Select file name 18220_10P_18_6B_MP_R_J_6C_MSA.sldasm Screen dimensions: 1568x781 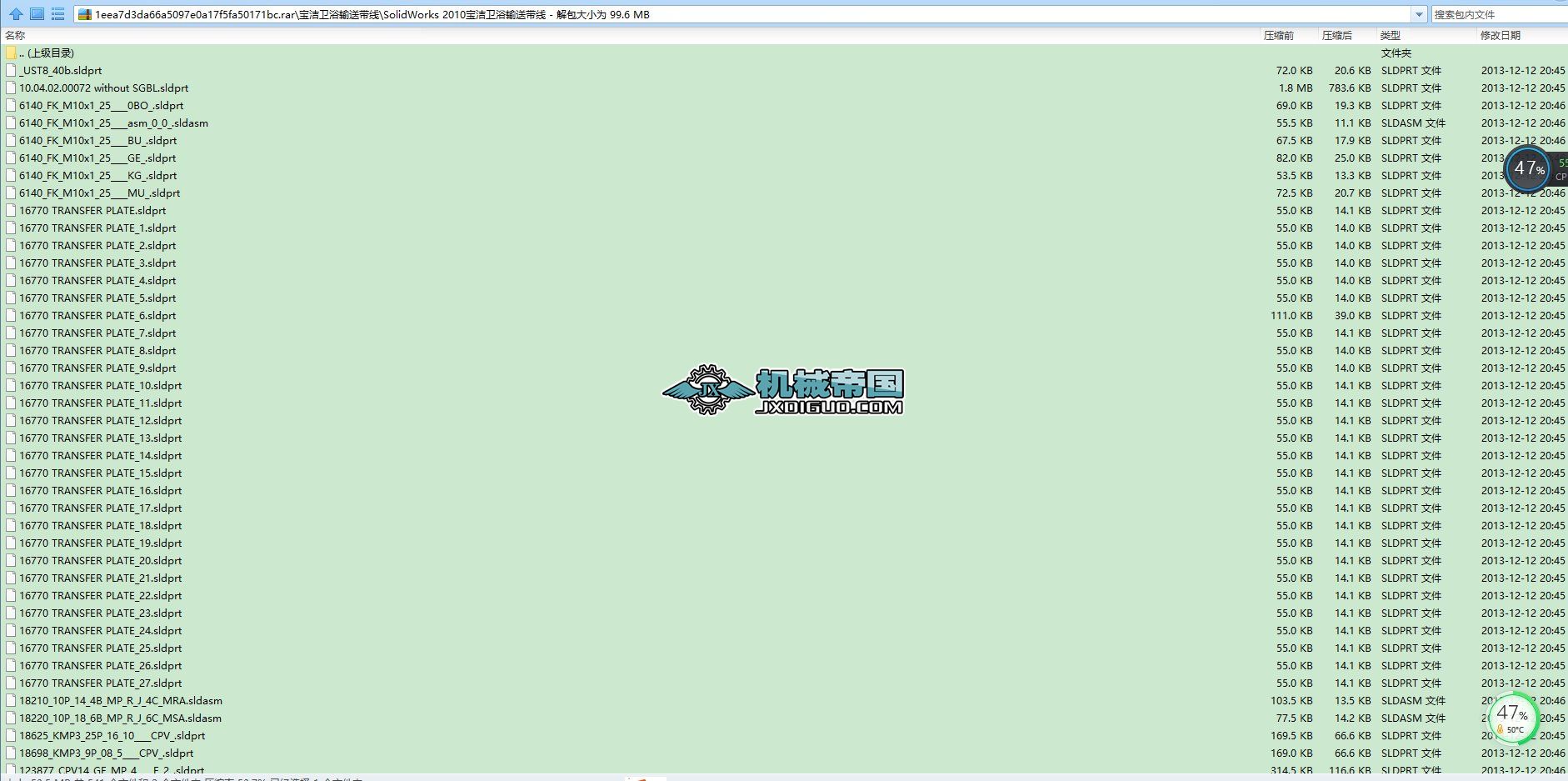tap(120, 718)
